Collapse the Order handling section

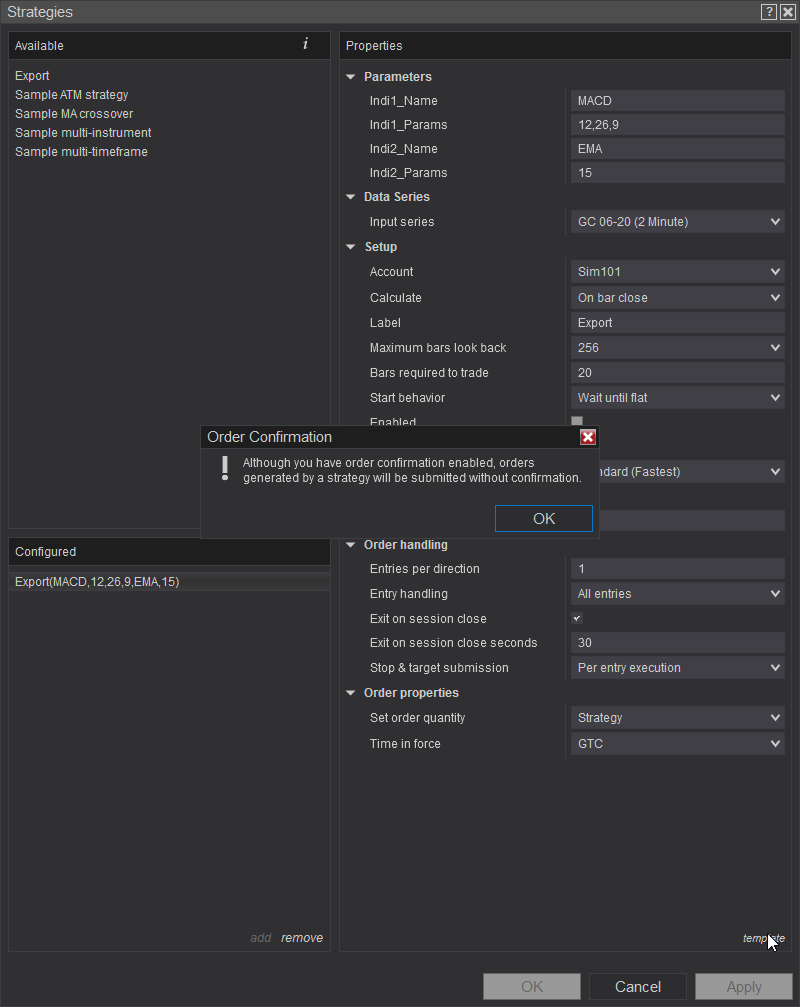tap(351, 545)
